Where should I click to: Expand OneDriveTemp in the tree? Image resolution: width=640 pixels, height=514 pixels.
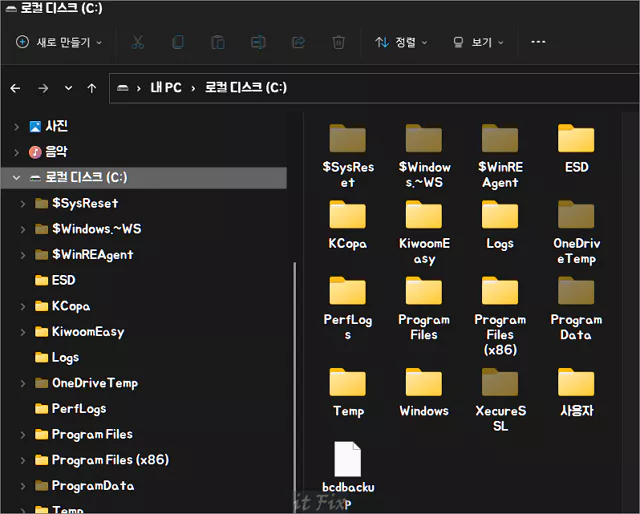pyautogui.click(x=23, y=383)
